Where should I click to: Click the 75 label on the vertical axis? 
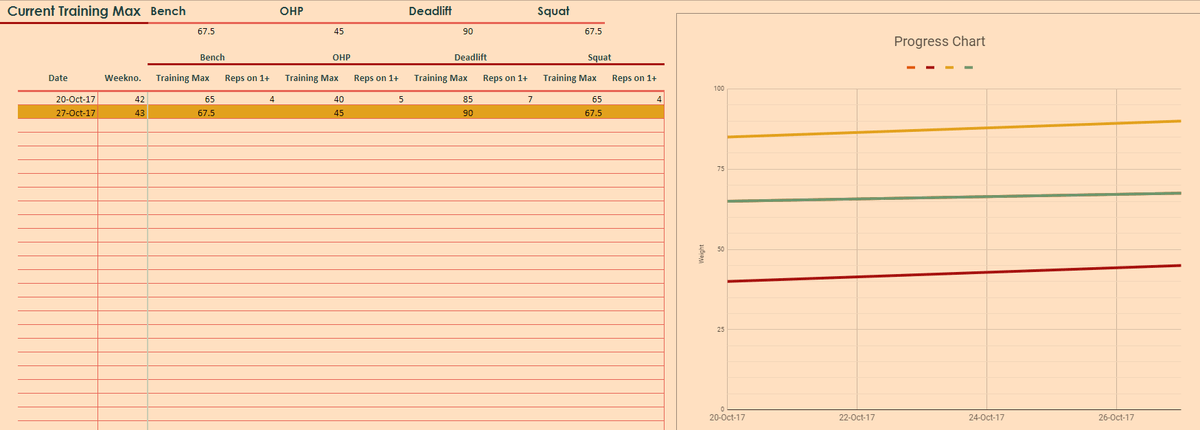click(x=721, y=169)
